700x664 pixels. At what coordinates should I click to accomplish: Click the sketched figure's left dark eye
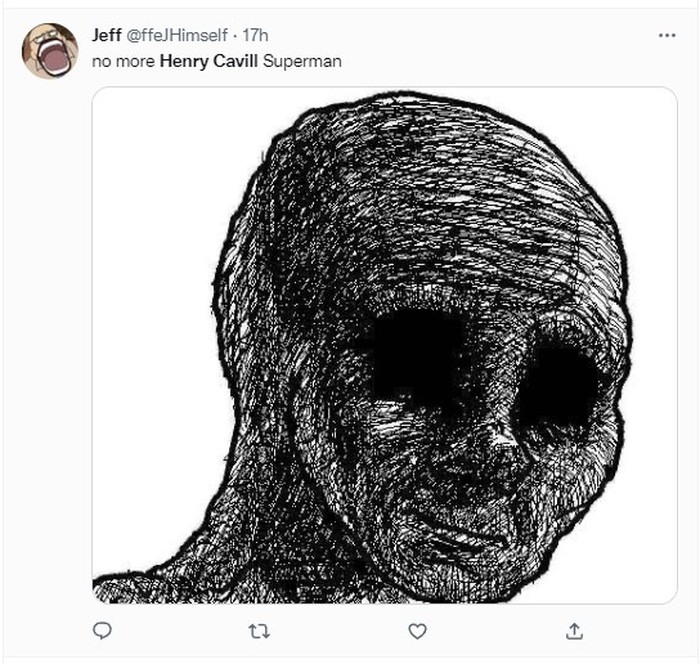418,353
